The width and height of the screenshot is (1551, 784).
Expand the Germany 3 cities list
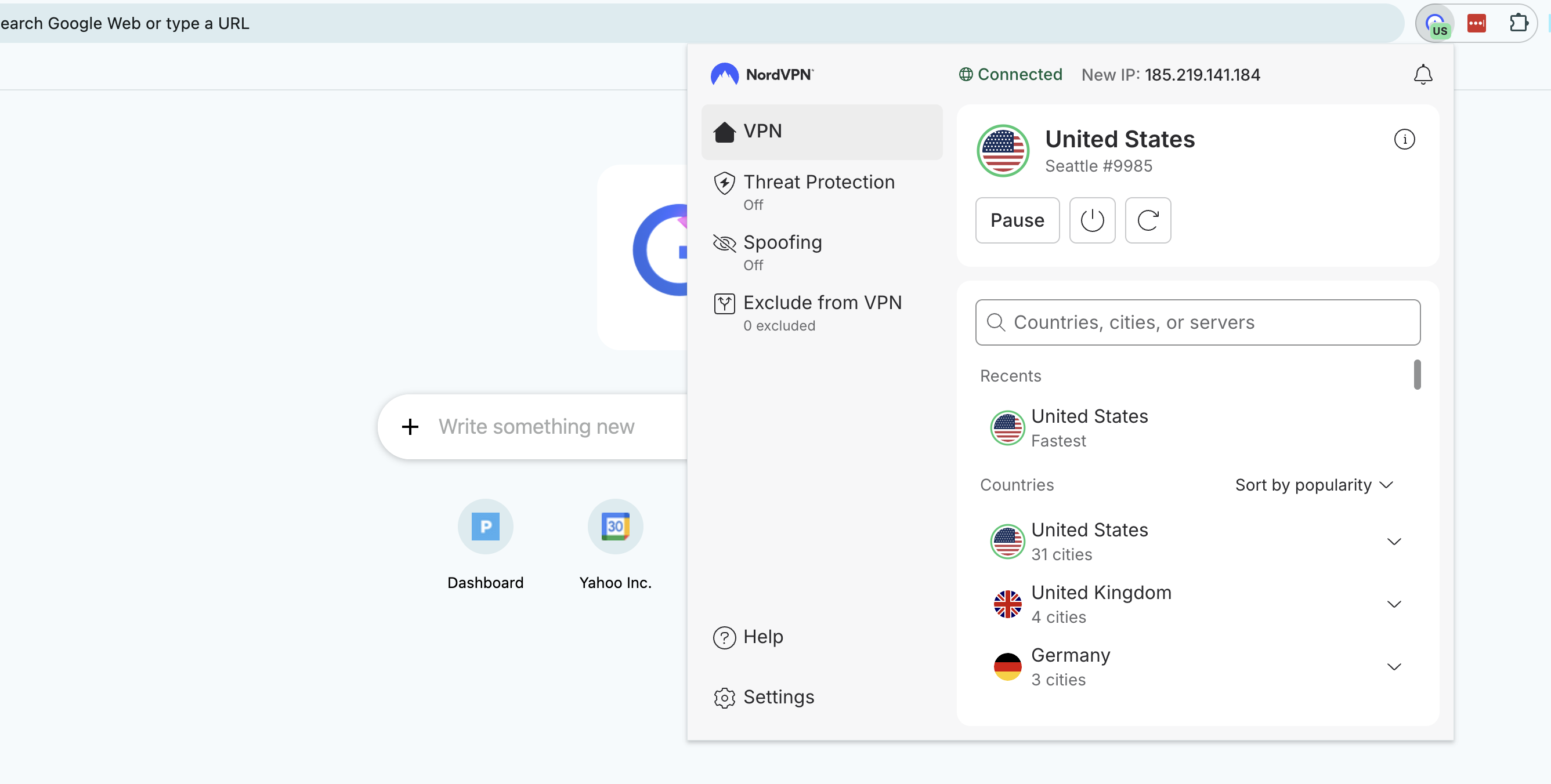1394,666
